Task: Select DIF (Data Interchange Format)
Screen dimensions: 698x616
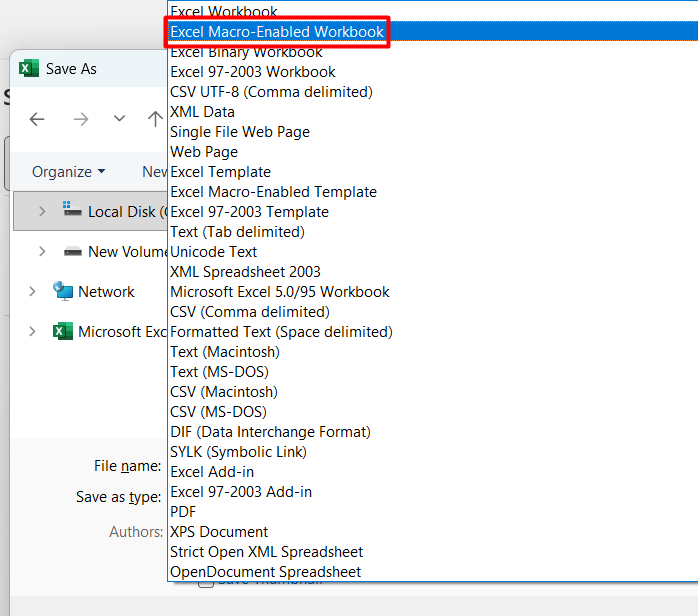Action: pos(433,432)
